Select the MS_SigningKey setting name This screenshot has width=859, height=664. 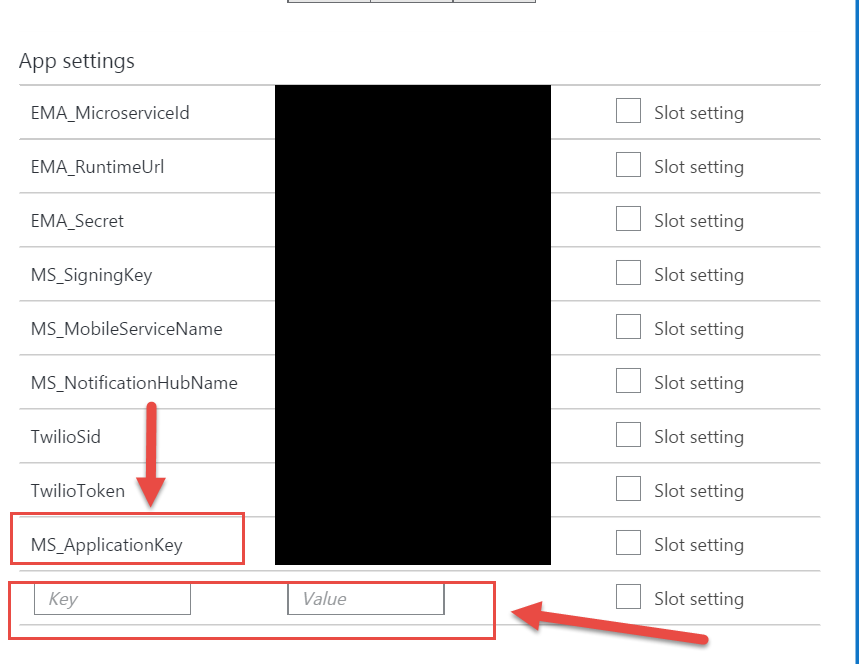coord(91,275)
